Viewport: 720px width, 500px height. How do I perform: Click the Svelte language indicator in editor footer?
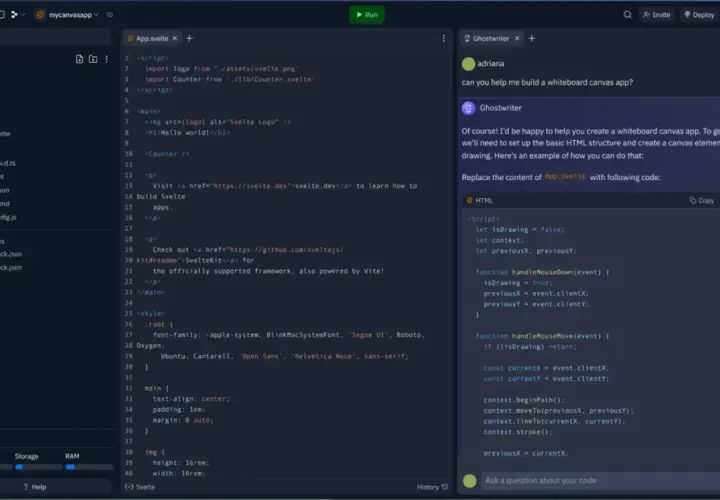coord(141,487)
